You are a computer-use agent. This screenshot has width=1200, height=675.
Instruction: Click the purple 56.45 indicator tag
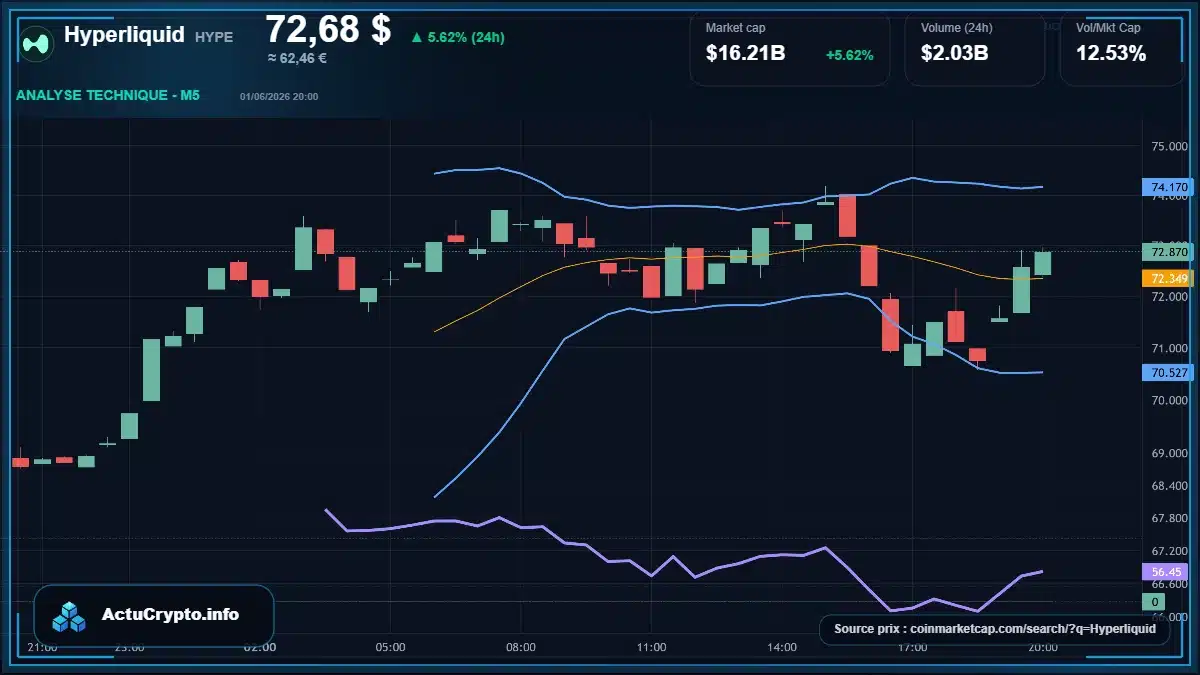coord(1167,572)
